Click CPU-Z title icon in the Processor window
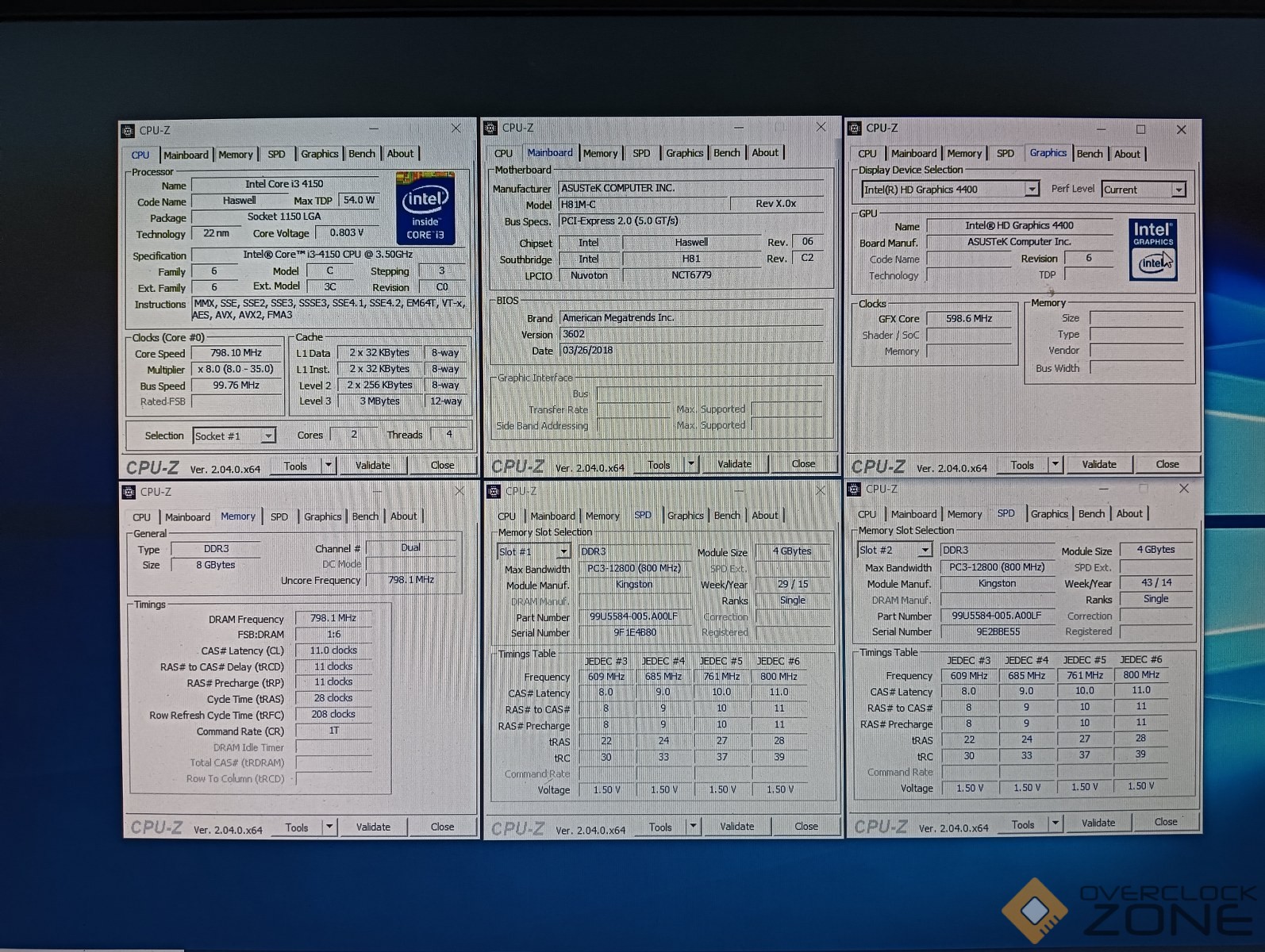Viewport: 1265px width, 952px height. [128, 131]
